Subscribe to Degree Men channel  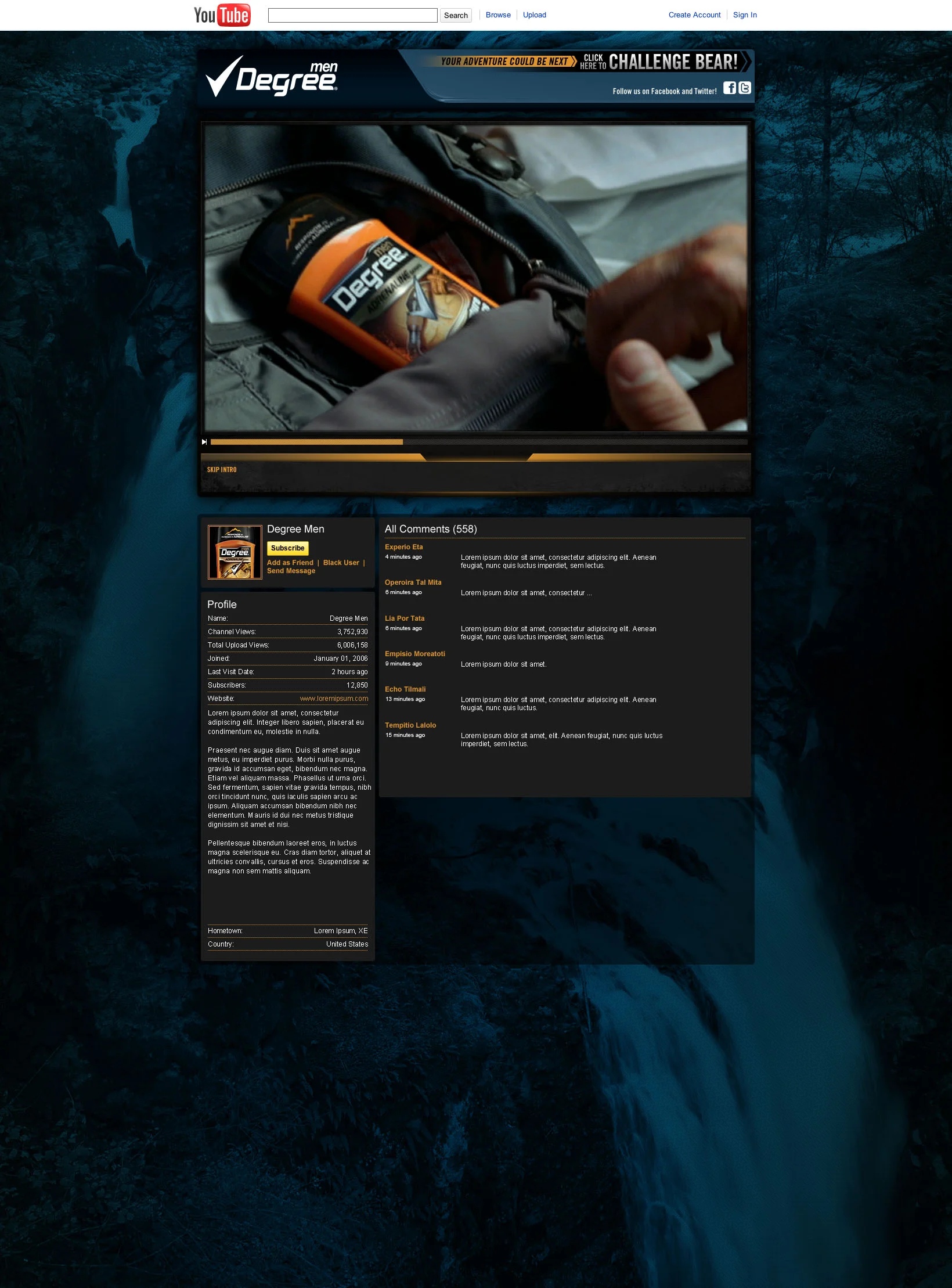click(288, 548)
